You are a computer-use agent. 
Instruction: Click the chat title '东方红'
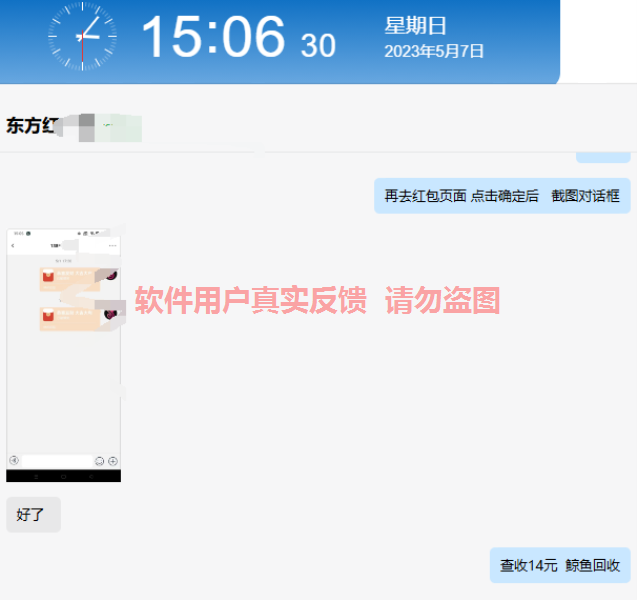click(32, 126)
